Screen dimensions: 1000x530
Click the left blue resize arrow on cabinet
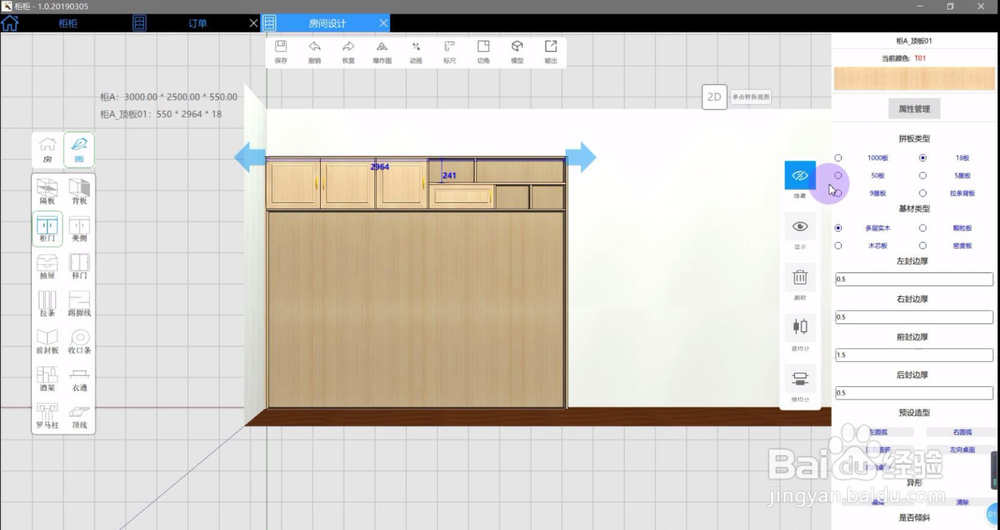[250, 157]
